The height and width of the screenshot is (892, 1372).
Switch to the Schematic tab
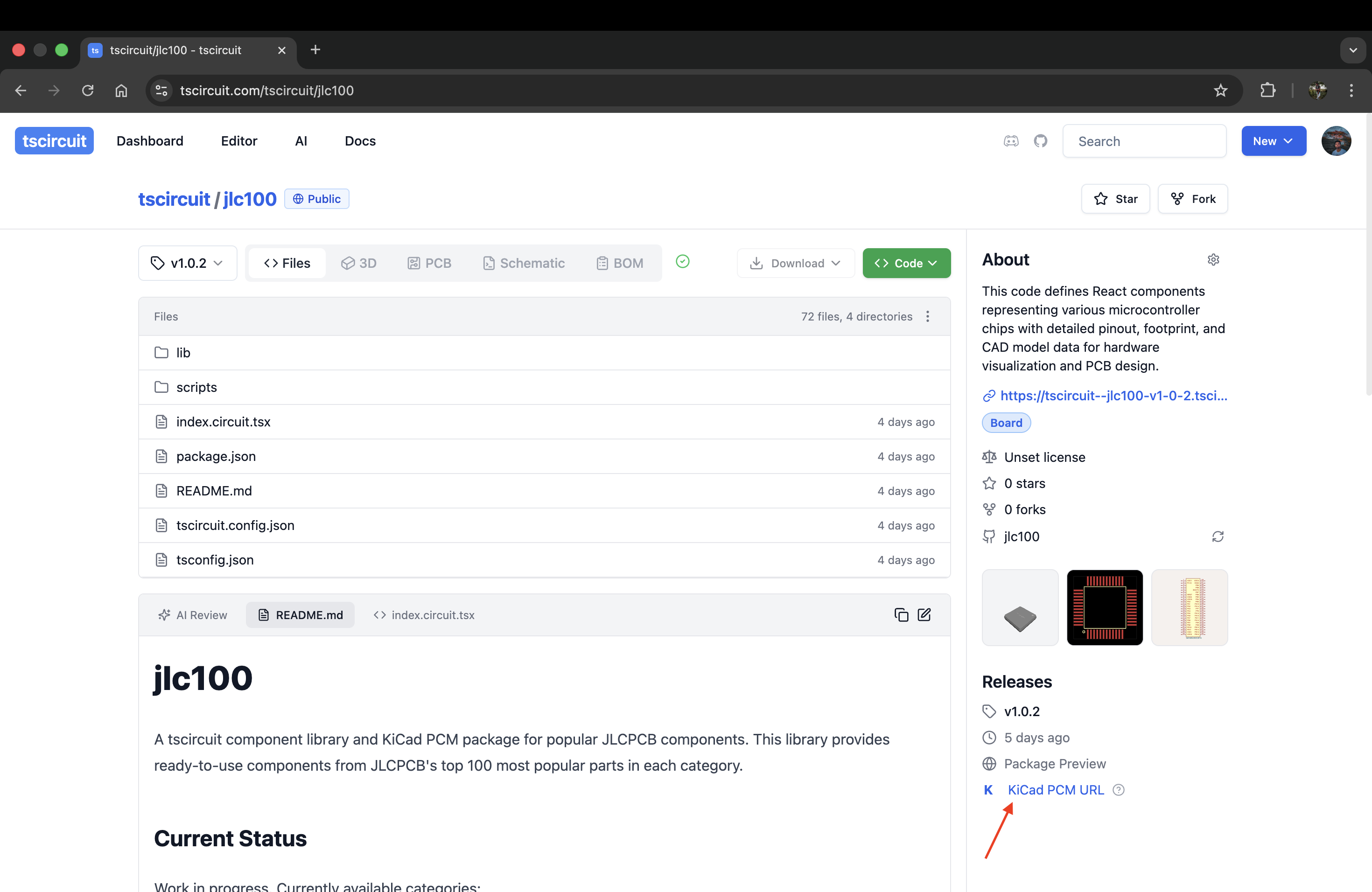(524, 263)
